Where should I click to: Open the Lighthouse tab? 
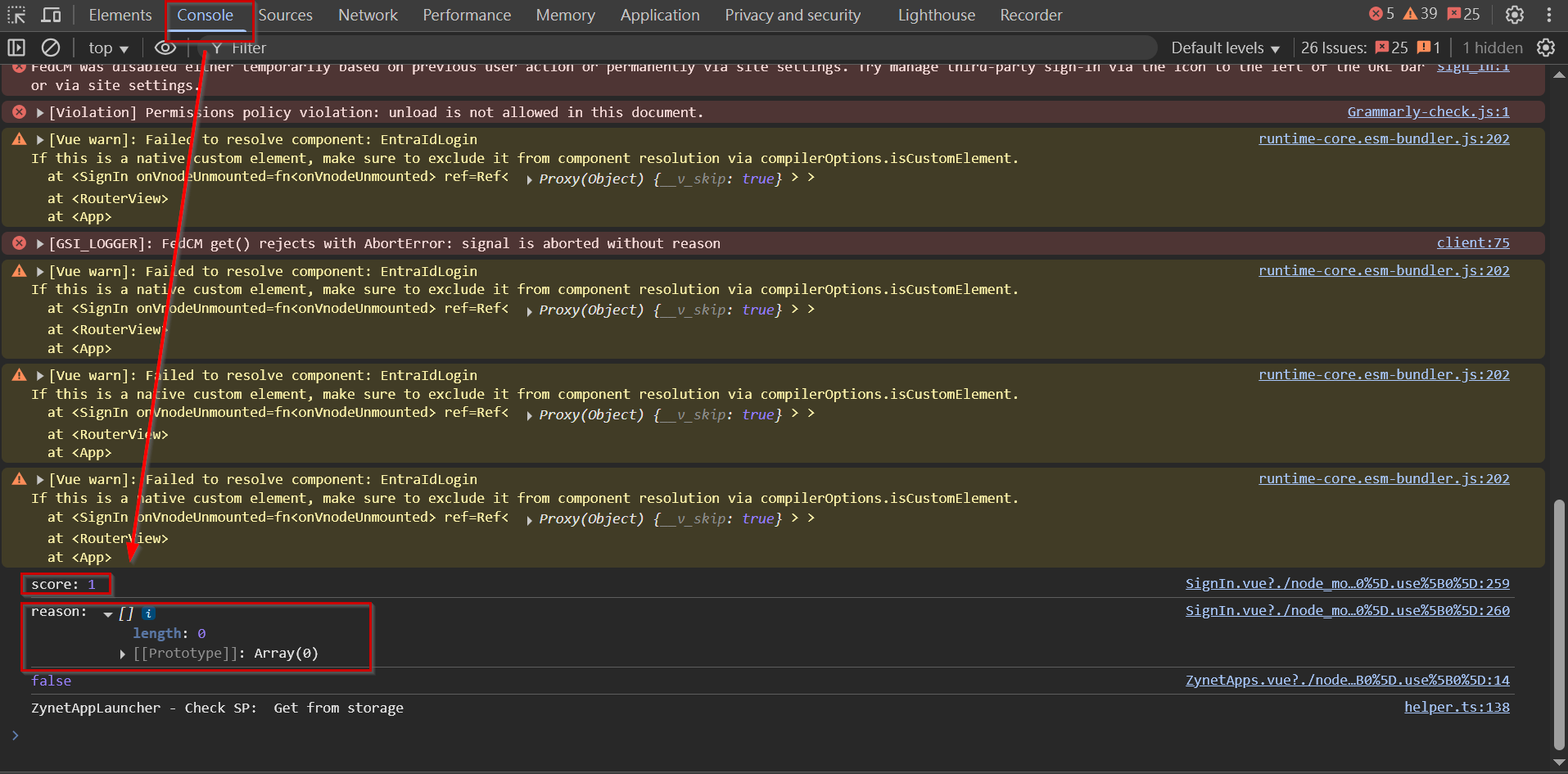coord(937,15)
